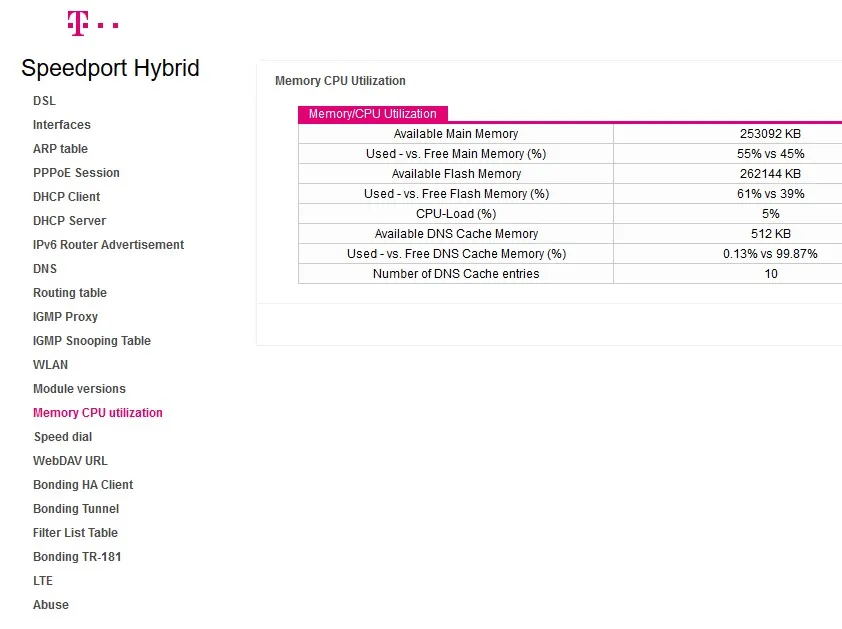Click the Memory CPU Utilization page heading

point(340,81)
